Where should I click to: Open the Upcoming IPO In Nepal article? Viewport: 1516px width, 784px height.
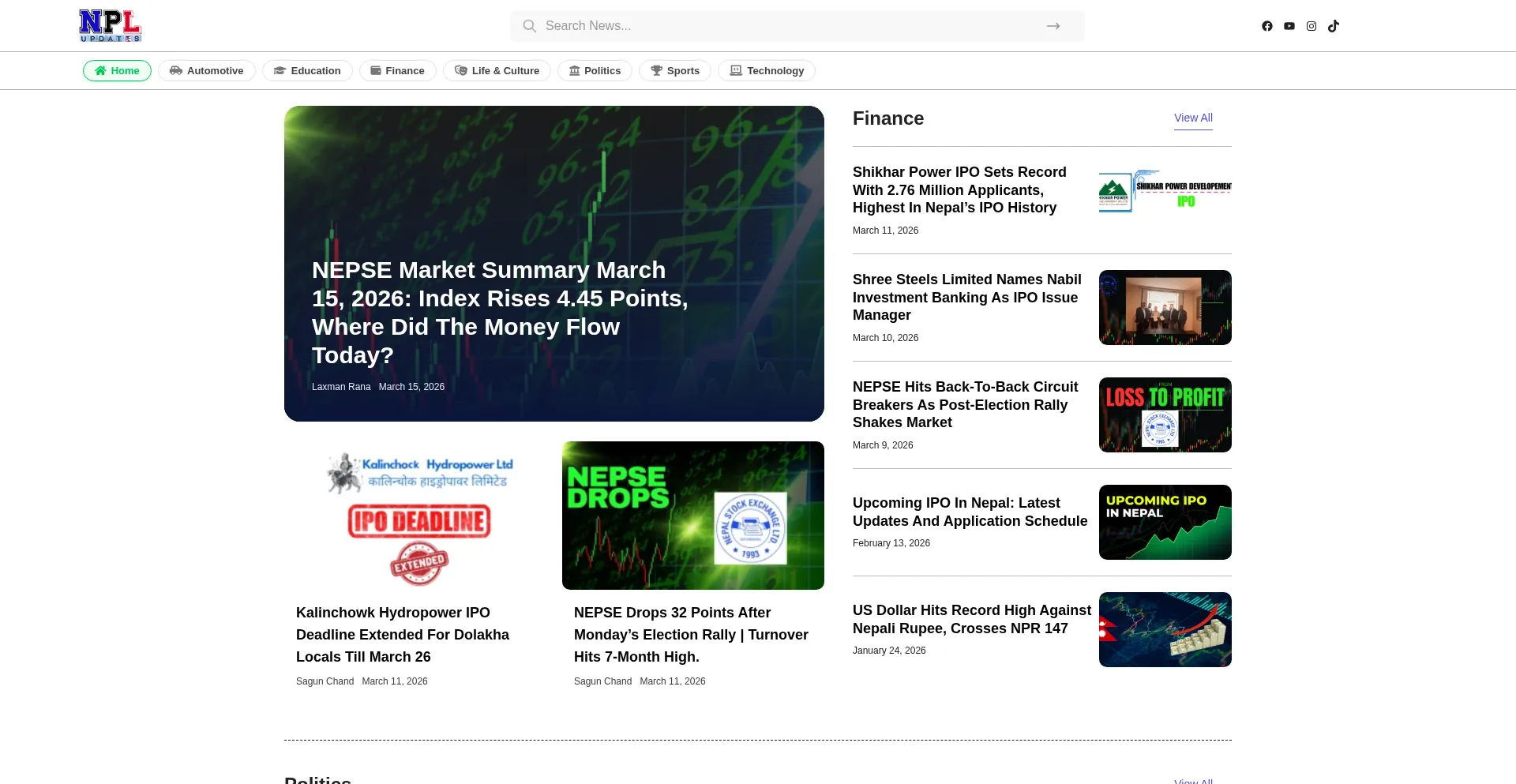(x=970, y=512)
